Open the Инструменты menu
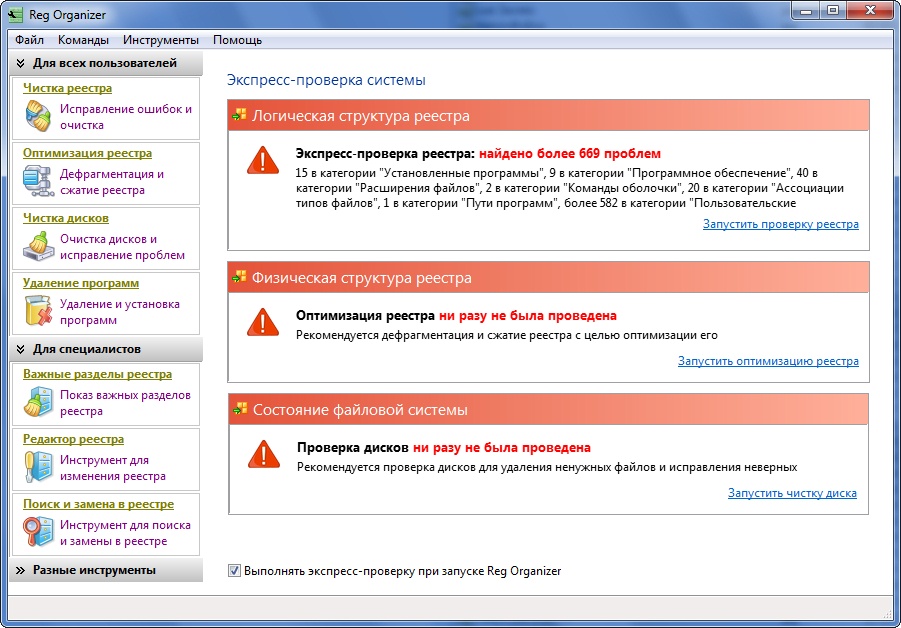 [x=161, y=40]
